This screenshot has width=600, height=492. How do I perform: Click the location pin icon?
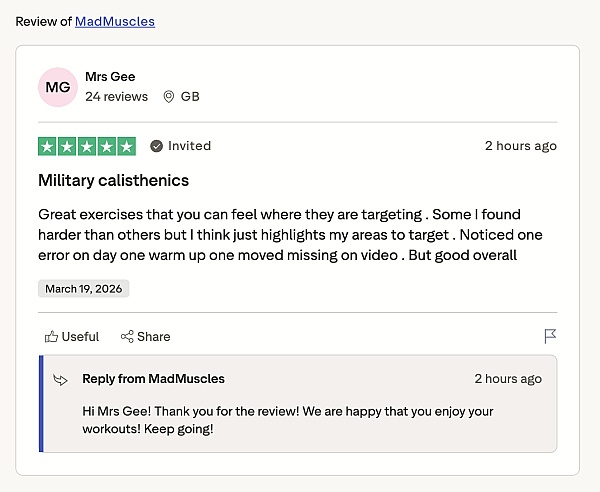[169, 97]
